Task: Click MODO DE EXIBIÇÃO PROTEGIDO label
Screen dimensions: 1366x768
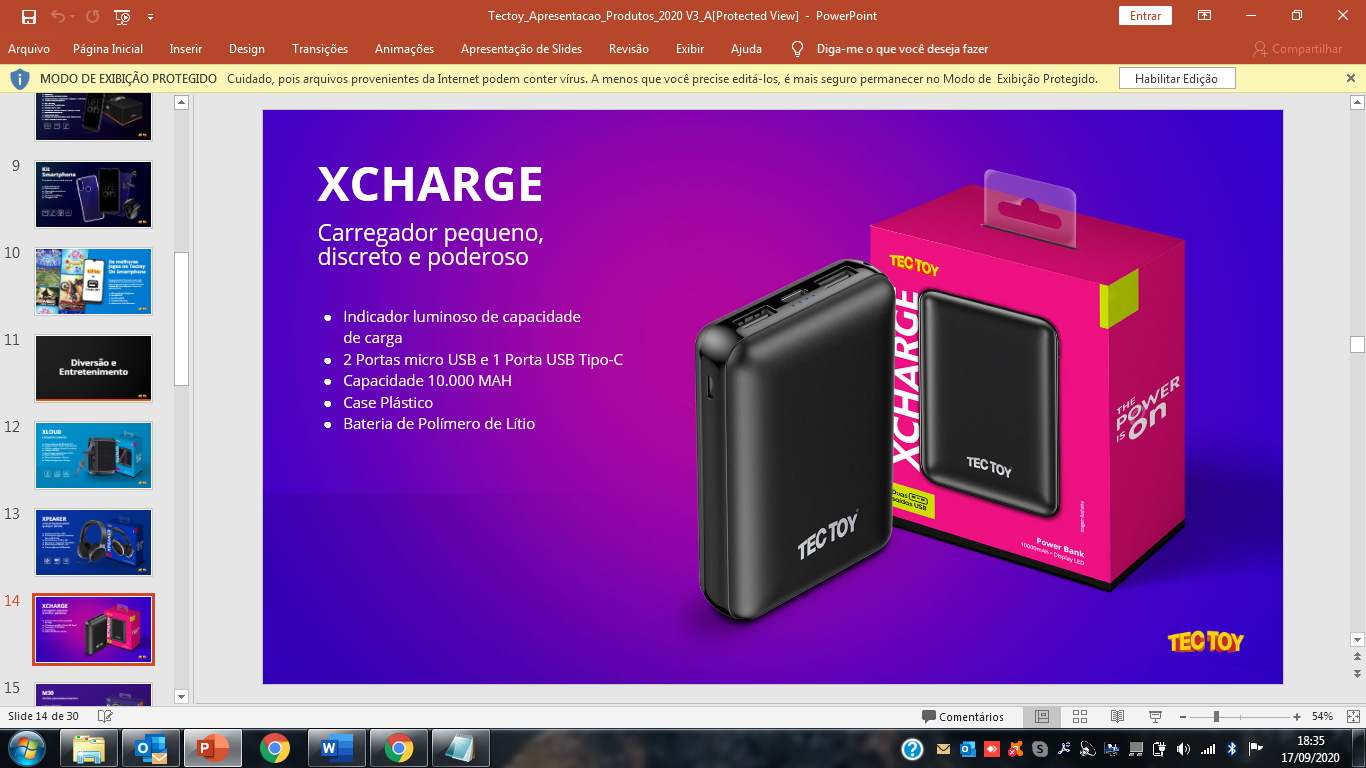Action: click(x=128, y=78)
